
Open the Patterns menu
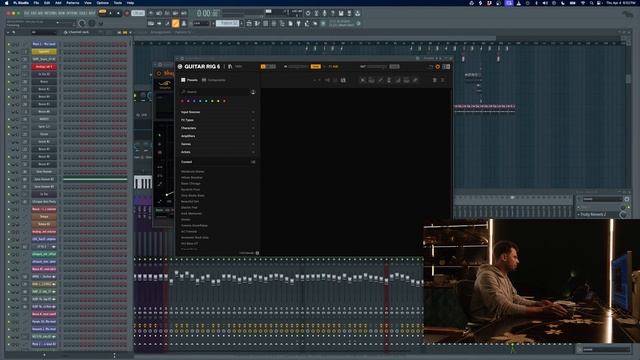pos(73,3)
